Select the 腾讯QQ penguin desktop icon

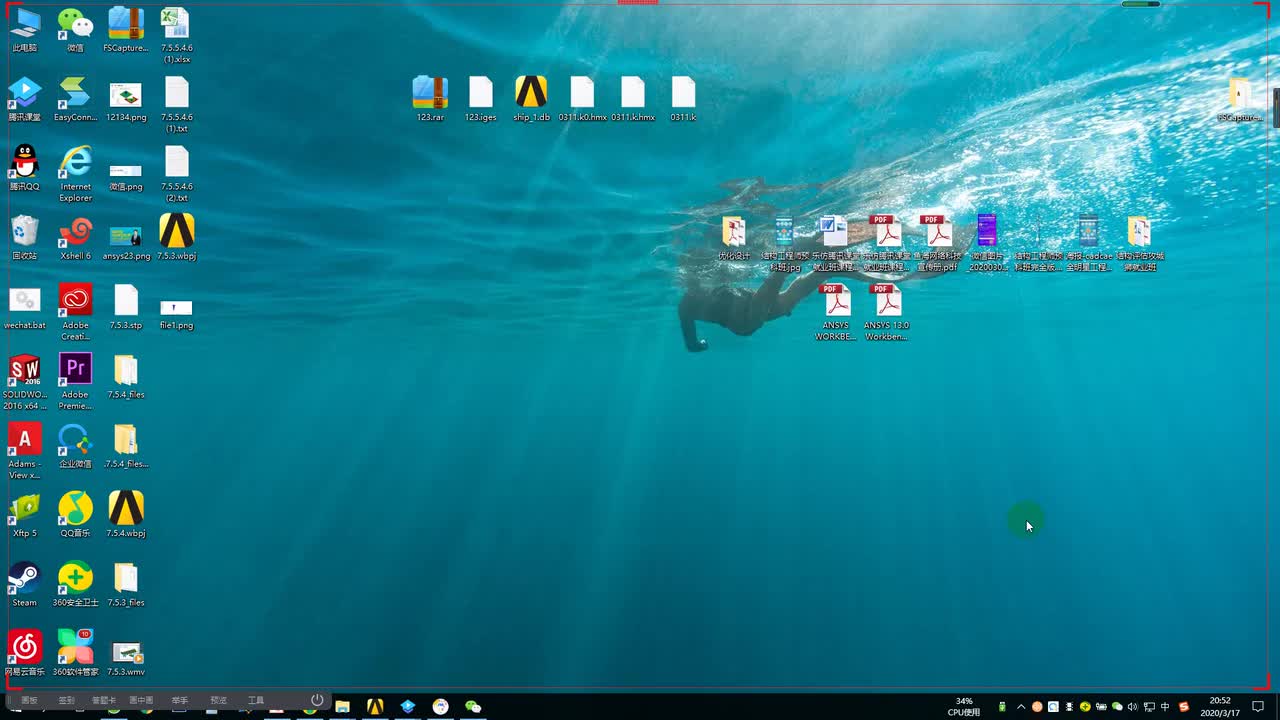click(25, 168)
